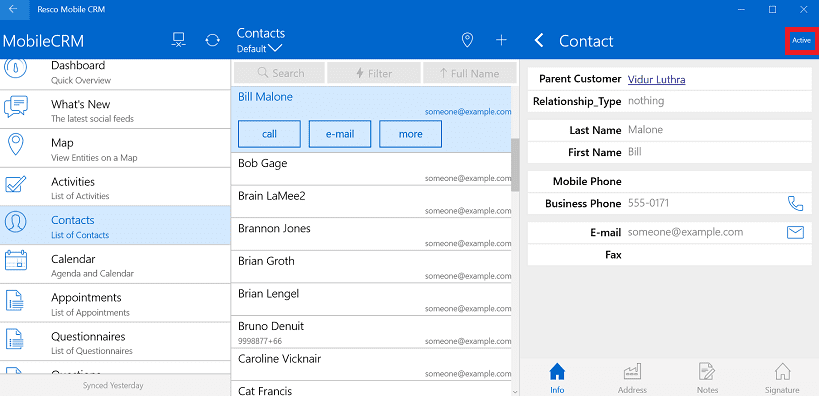Click the Calendar icon in the sidebar
This screenshot has width=819, height=396.
16,261
